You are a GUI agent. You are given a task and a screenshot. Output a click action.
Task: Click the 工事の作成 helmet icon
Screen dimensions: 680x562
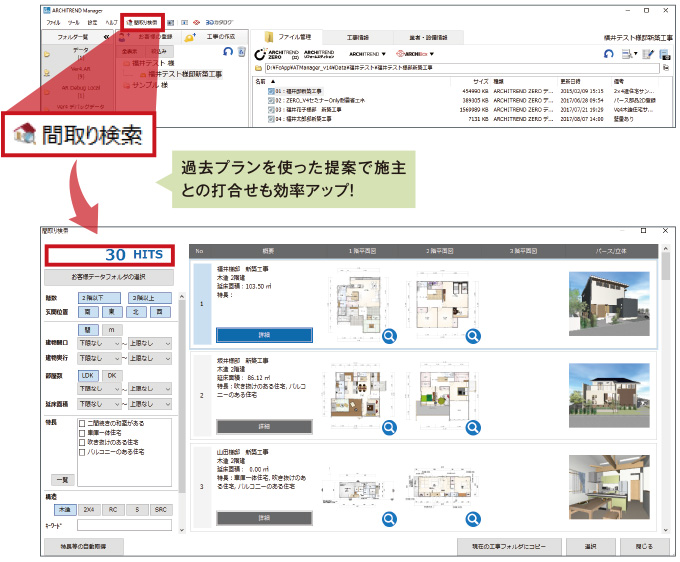click(x=190, y=37)
